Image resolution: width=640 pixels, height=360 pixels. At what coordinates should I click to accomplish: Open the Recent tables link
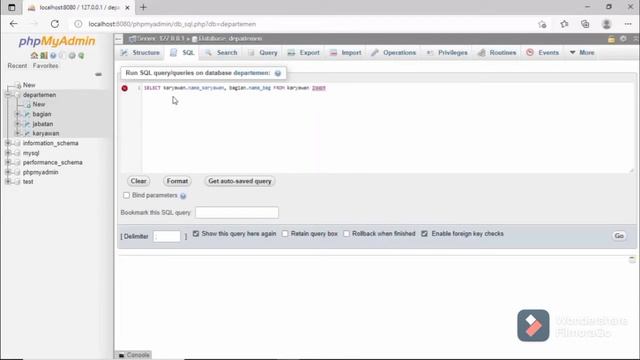[x=17, y=66]
